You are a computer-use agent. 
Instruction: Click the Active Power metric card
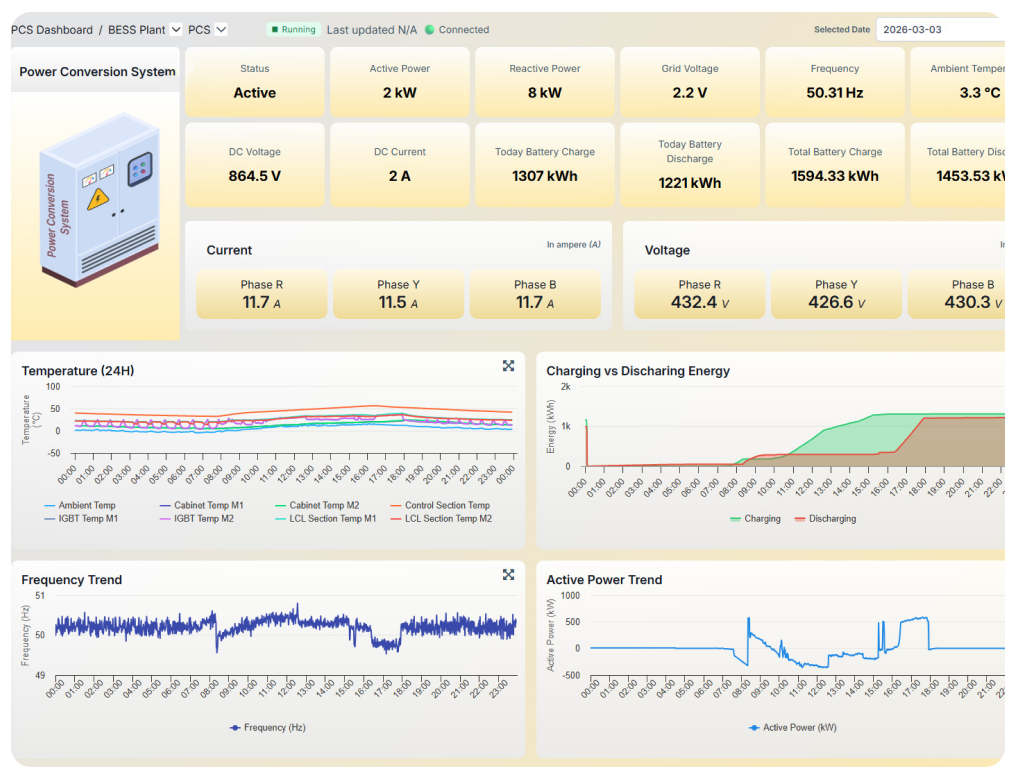pyautogui.click(x=399, y=84)
